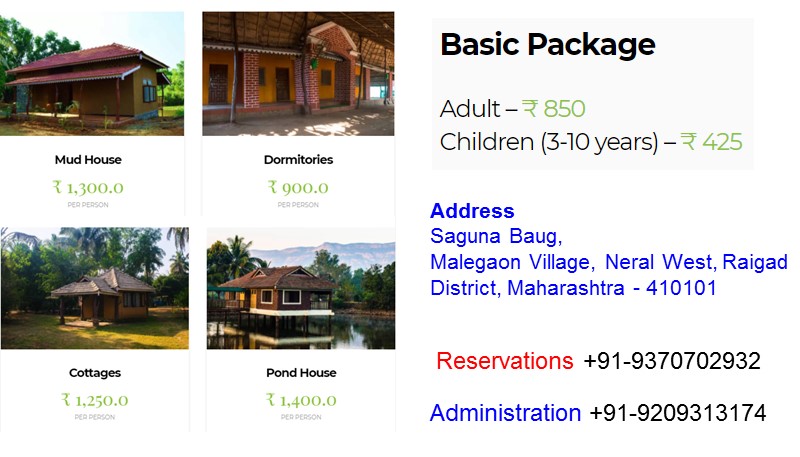Click the Basic Package heading
The image size is (800, 457).
pos(547,45)
